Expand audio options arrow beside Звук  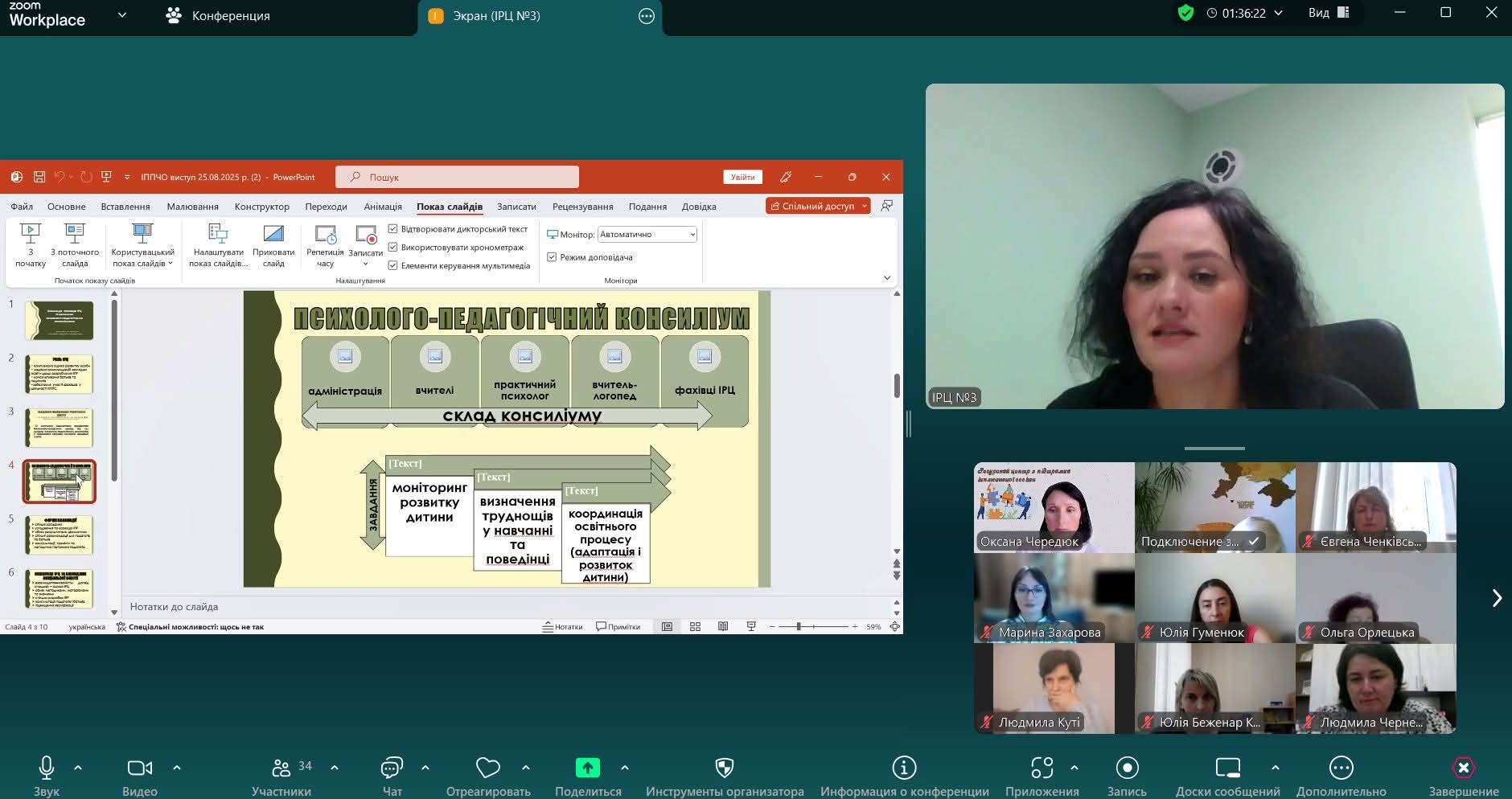[78, 768]
